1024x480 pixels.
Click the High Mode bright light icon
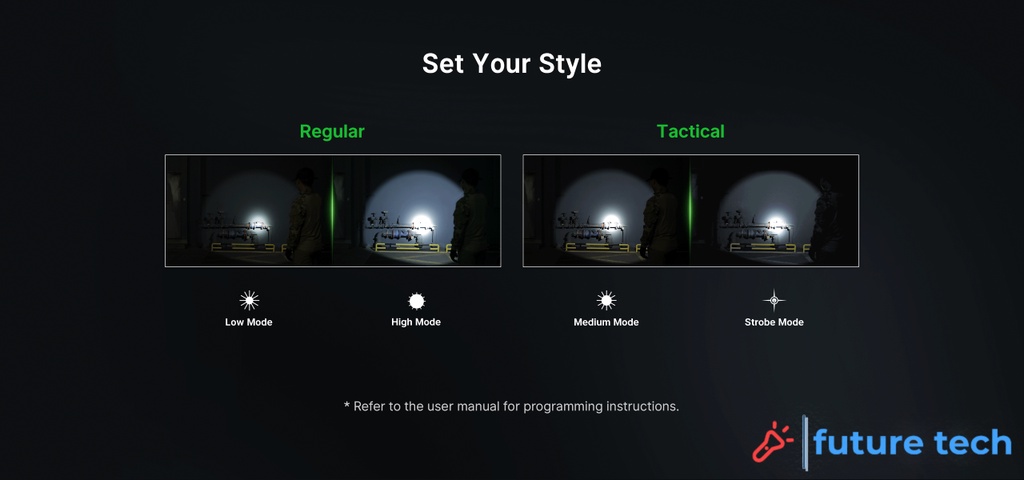tap(416, 300)
